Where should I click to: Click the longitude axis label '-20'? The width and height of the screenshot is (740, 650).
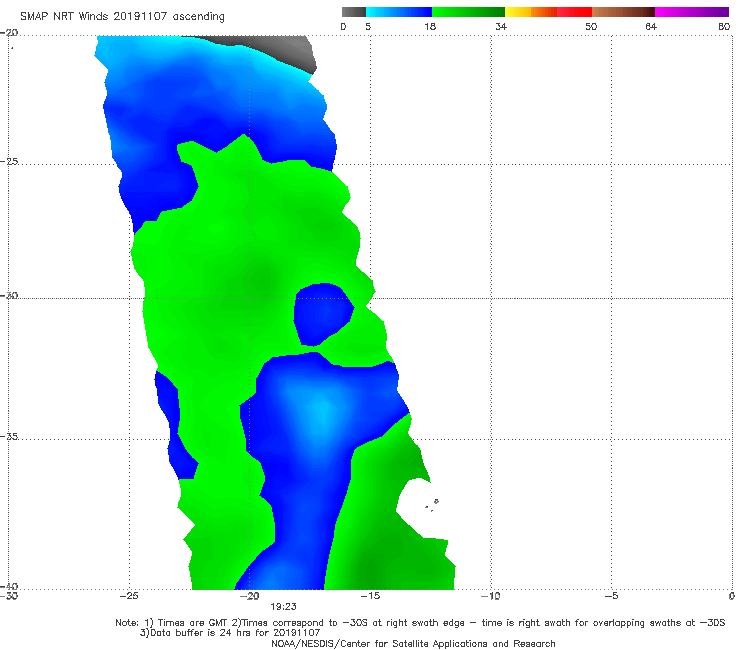coord(250,596)
